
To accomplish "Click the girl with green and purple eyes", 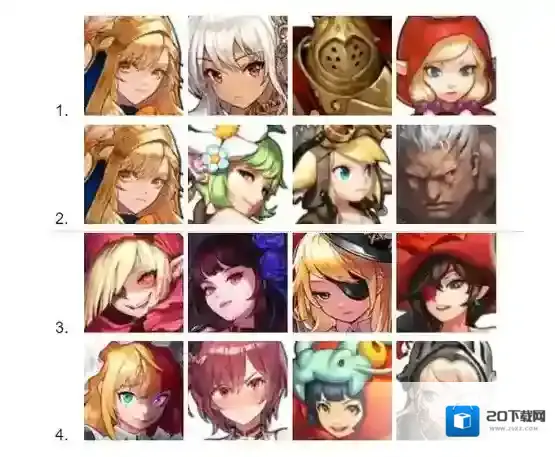I will pos(134,390).
